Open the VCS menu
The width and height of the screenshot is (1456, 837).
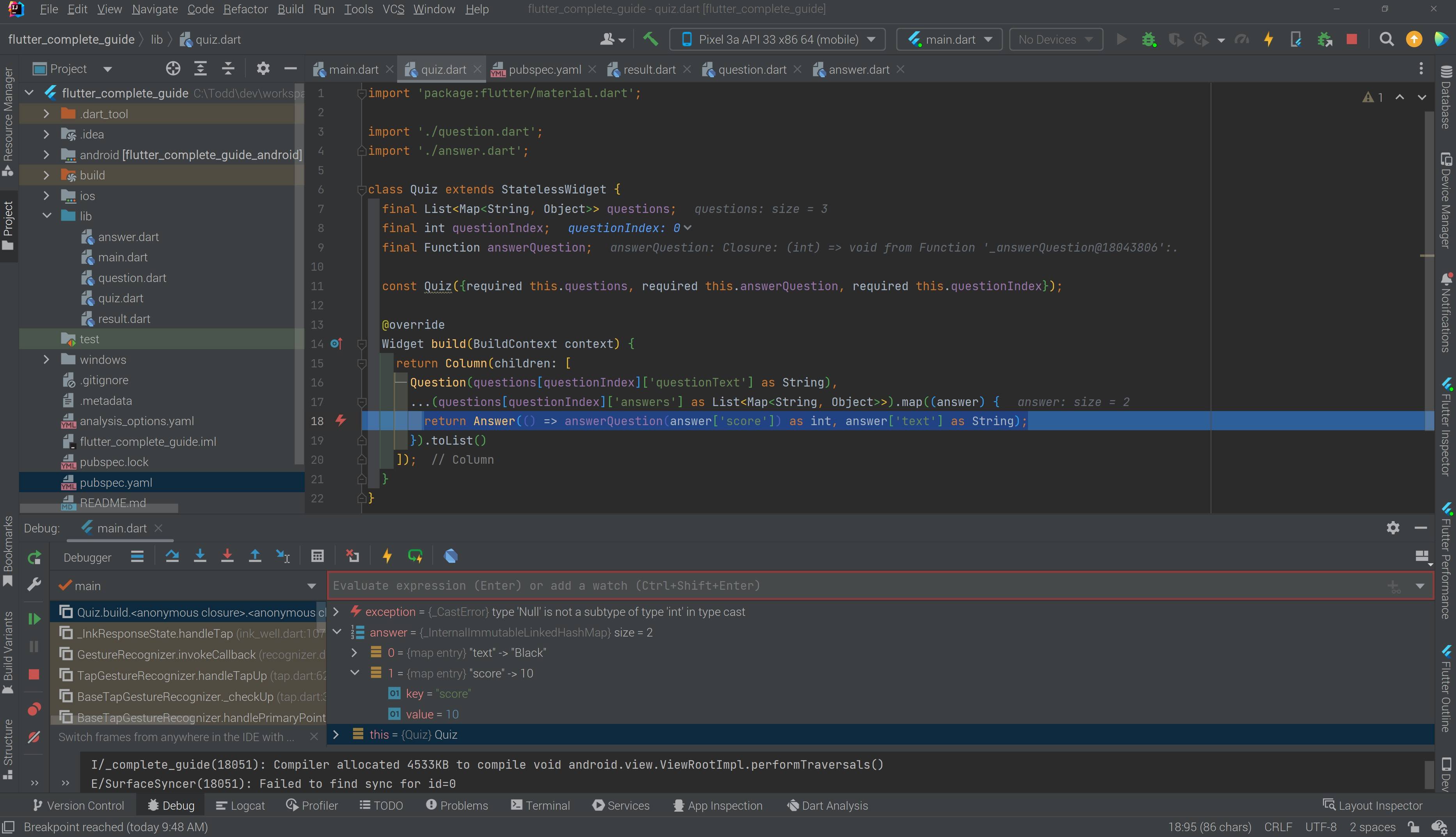click(393, 9)
